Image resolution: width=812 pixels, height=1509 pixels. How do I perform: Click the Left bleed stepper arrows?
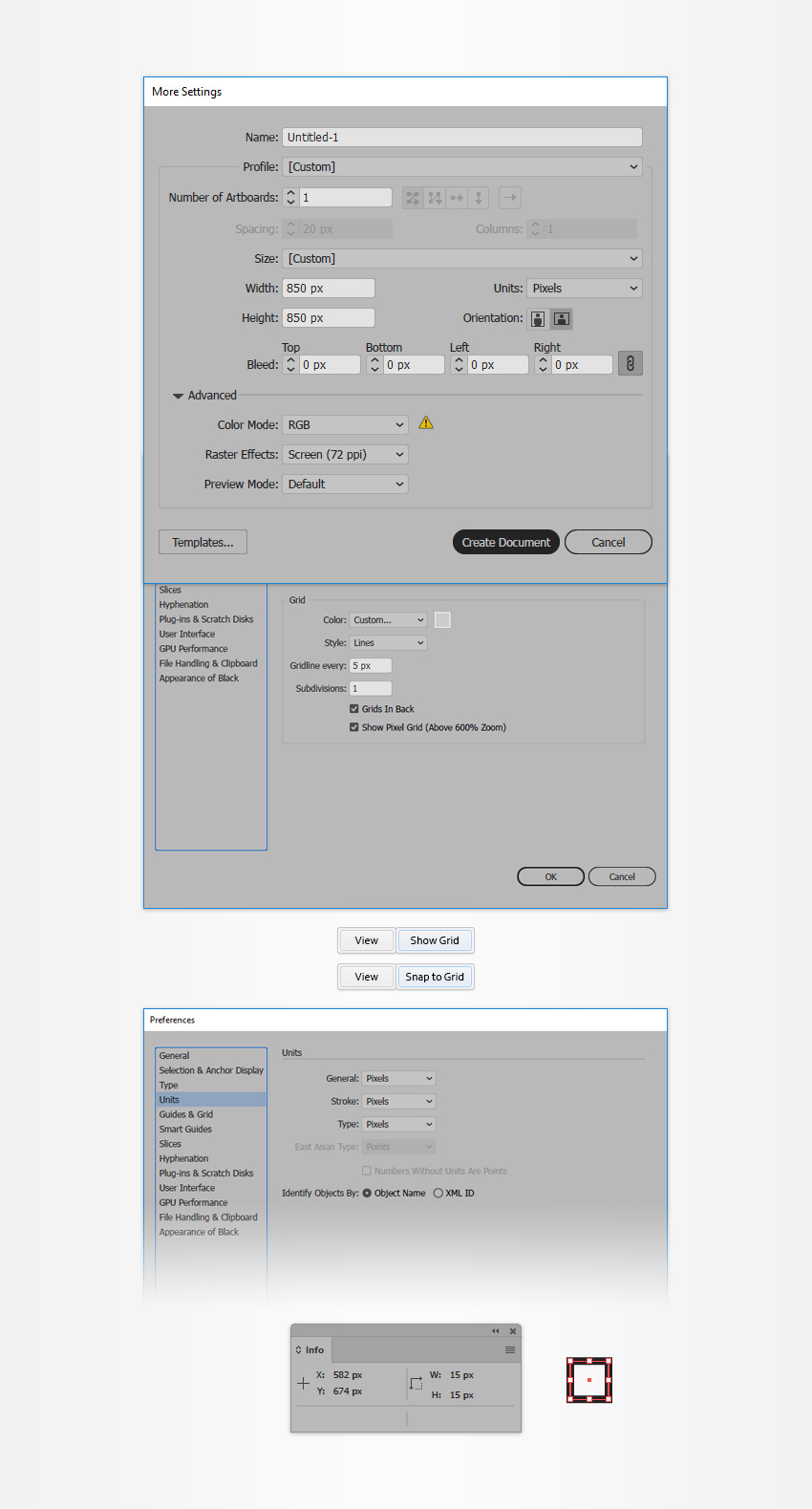tap(459, 365)
